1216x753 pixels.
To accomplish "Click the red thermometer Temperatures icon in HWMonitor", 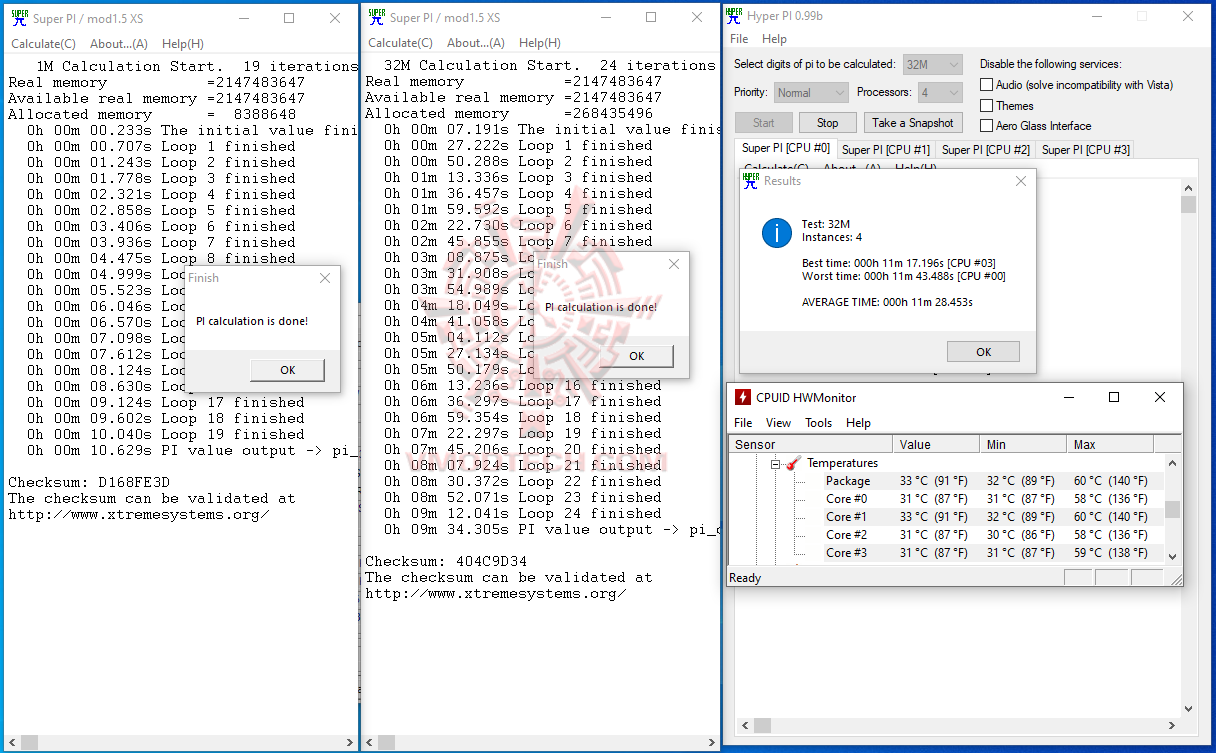I will pos(794,463).
